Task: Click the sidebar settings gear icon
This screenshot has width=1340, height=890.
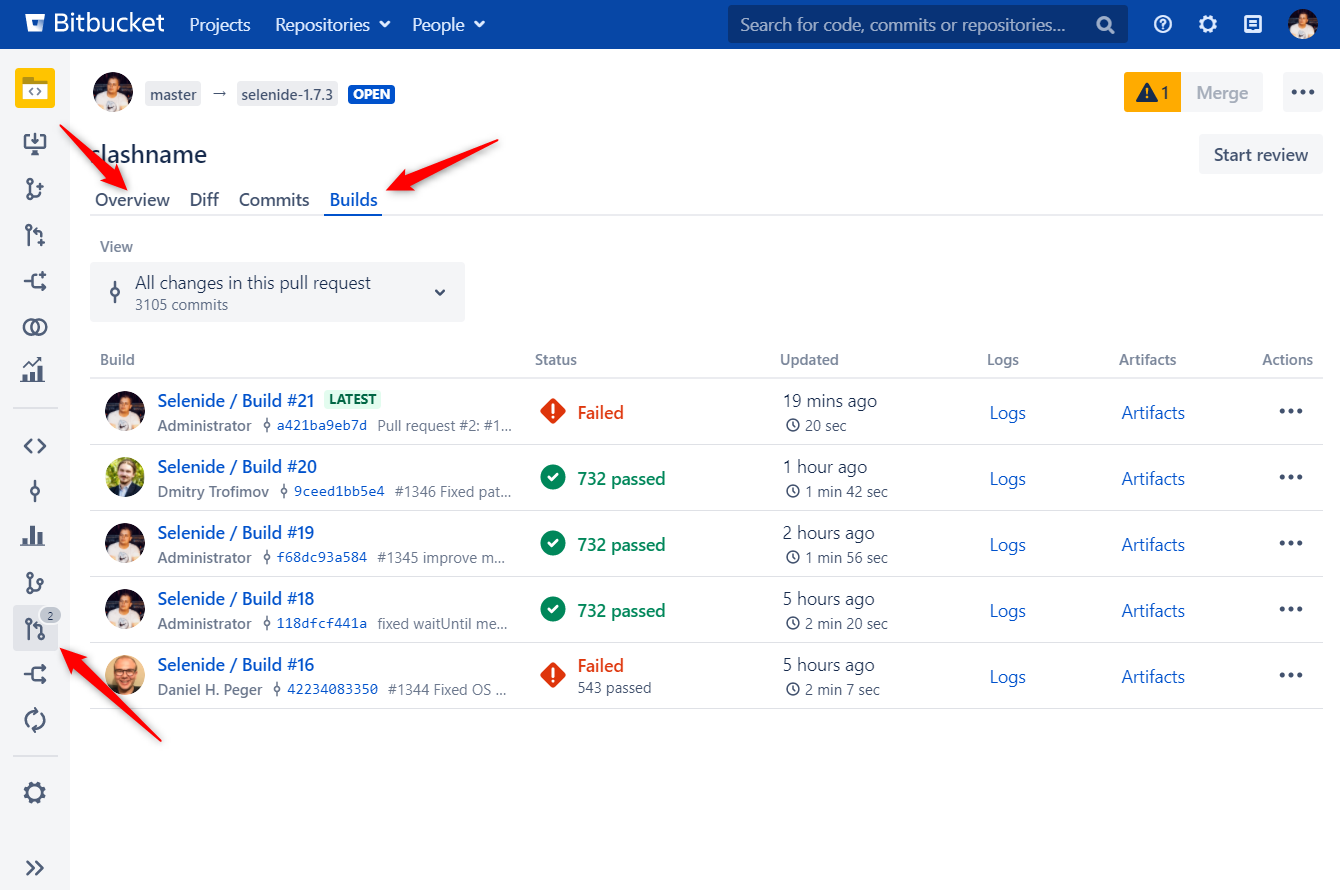Action: (x=35, y=793)
